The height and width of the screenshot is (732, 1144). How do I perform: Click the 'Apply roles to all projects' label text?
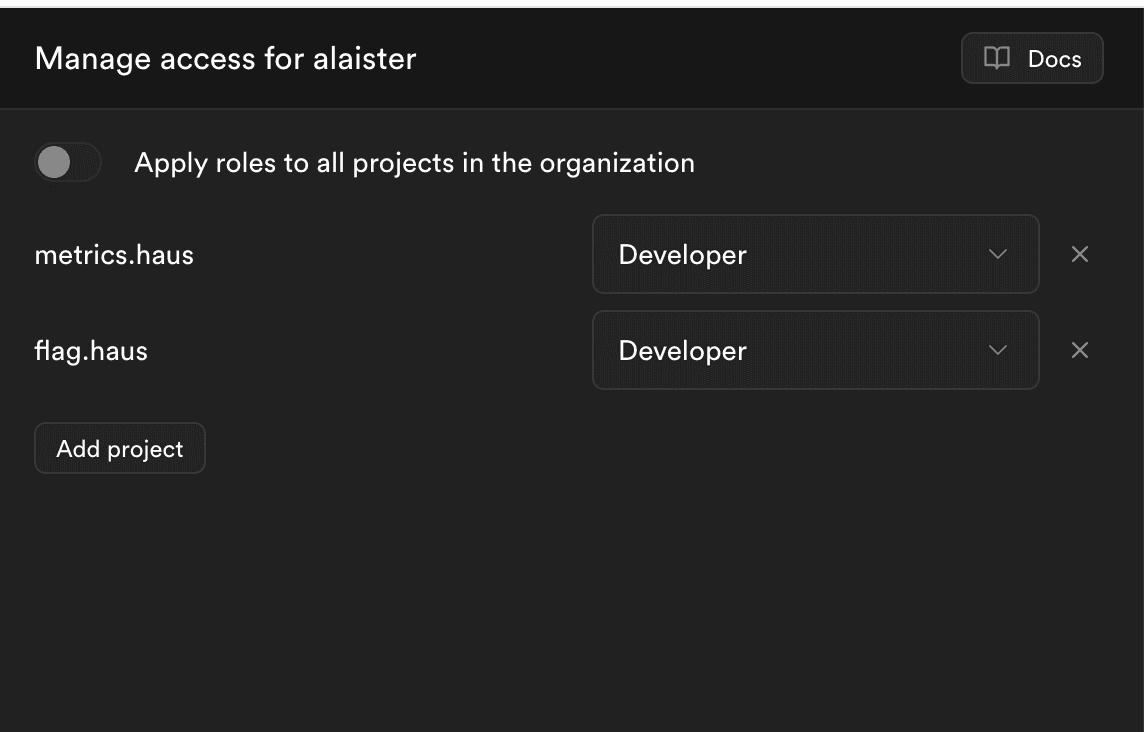click(414, 163)
